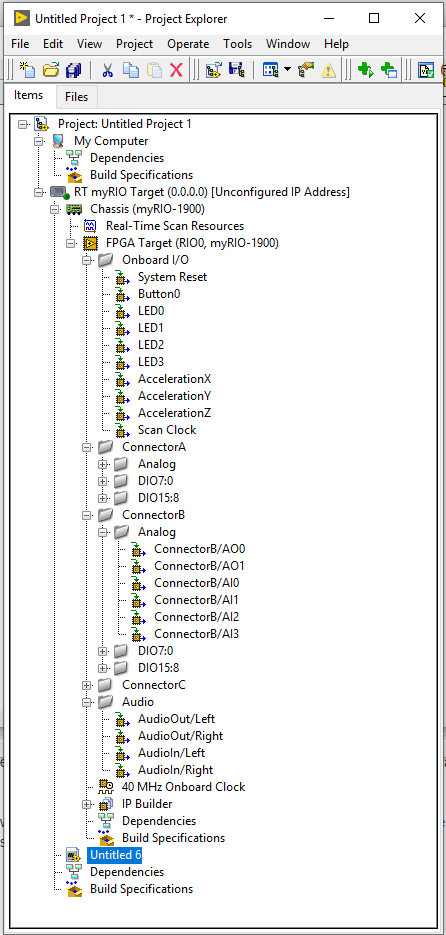The image size is (446, 935).
Task: Switch to the Files tab
Action: (76, 97)
